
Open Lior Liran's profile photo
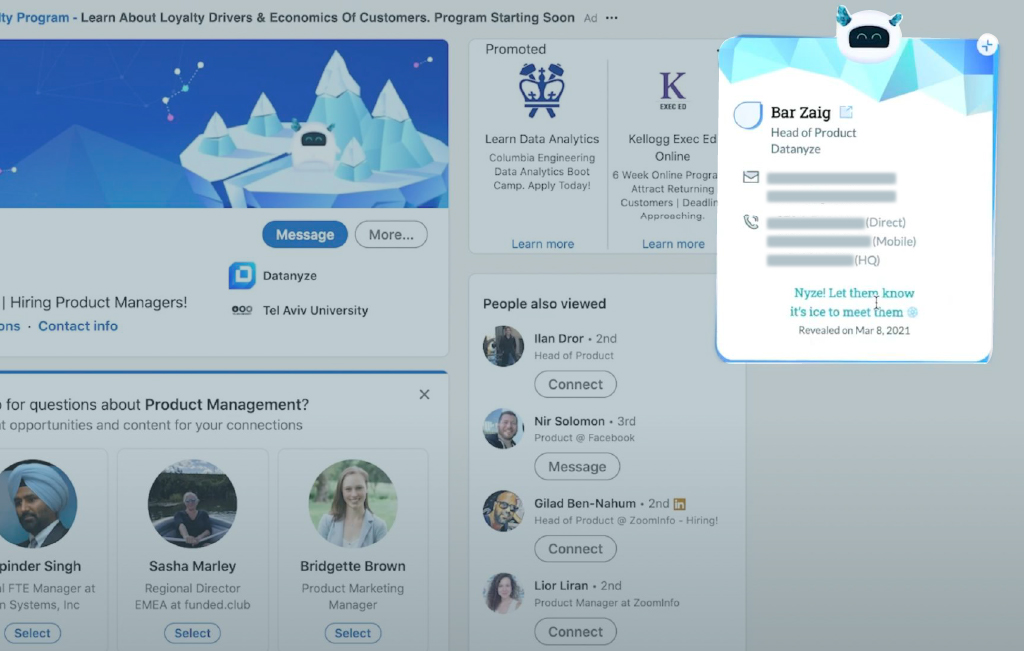point(504,593)
